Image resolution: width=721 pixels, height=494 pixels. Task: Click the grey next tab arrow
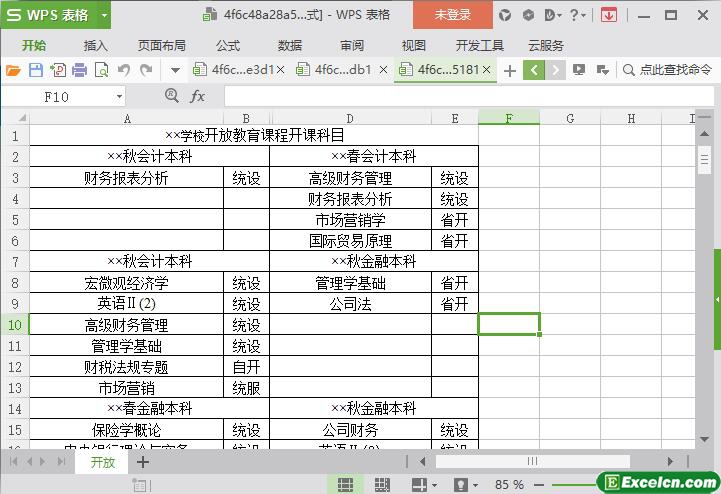tap(555, 70)
